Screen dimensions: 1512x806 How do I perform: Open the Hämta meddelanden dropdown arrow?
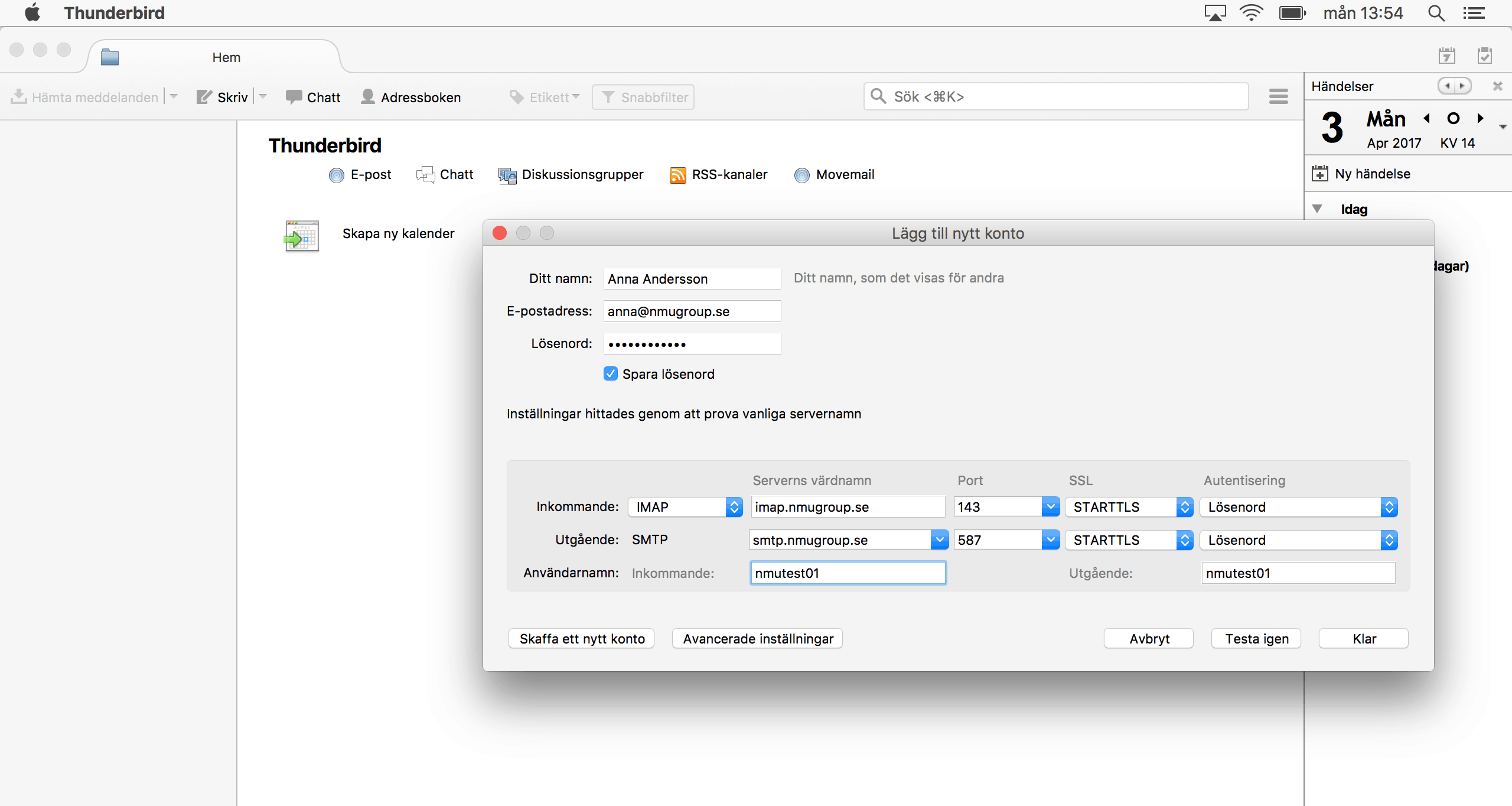(x=174, y=96)
